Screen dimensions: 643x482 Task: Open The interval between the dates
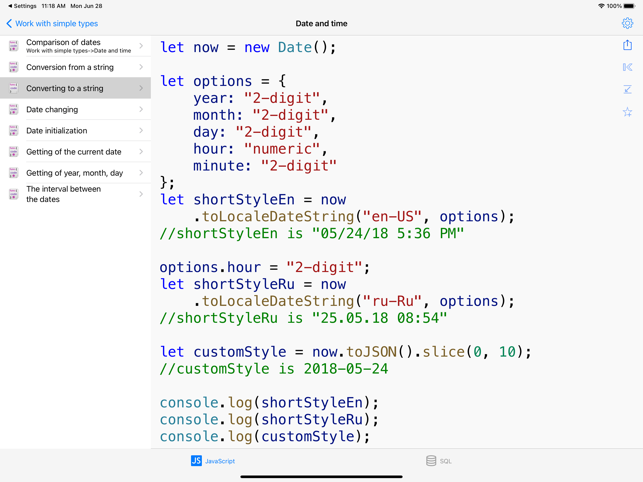pyautogui.click(x=64, y=194)
